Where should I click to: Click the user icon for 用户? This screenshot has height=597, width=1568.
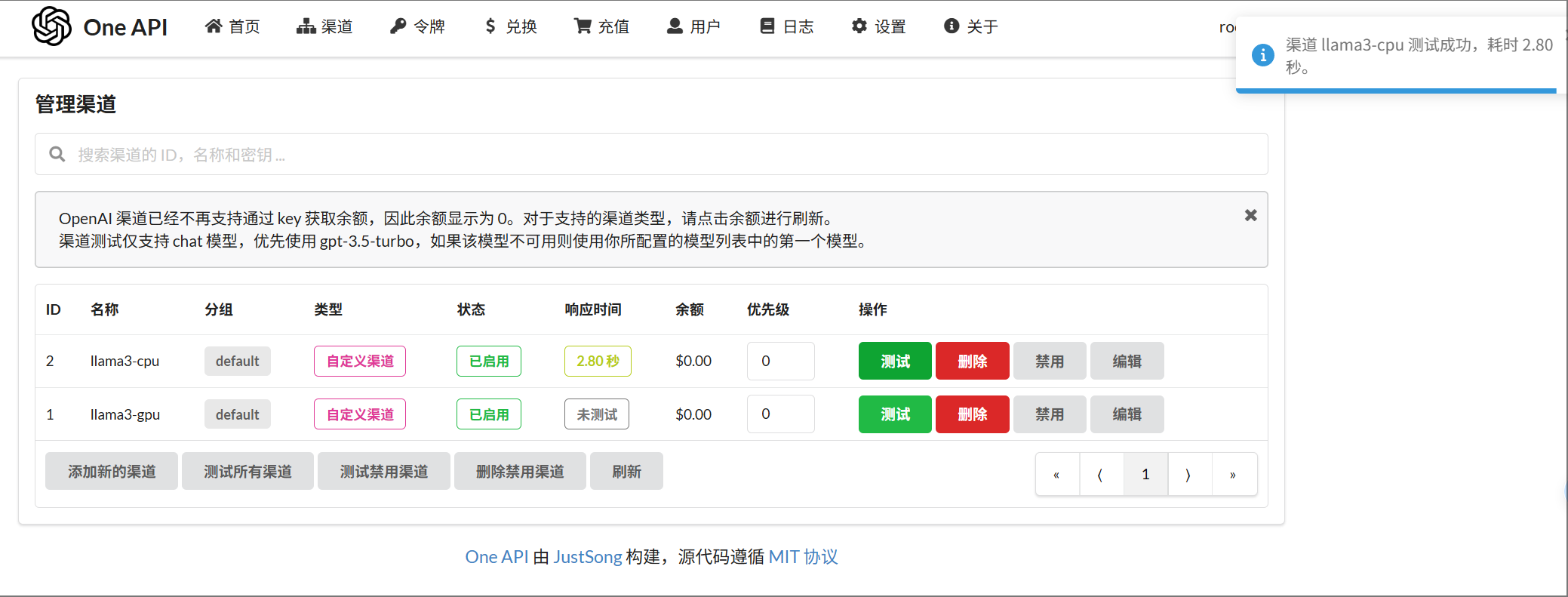675,26
